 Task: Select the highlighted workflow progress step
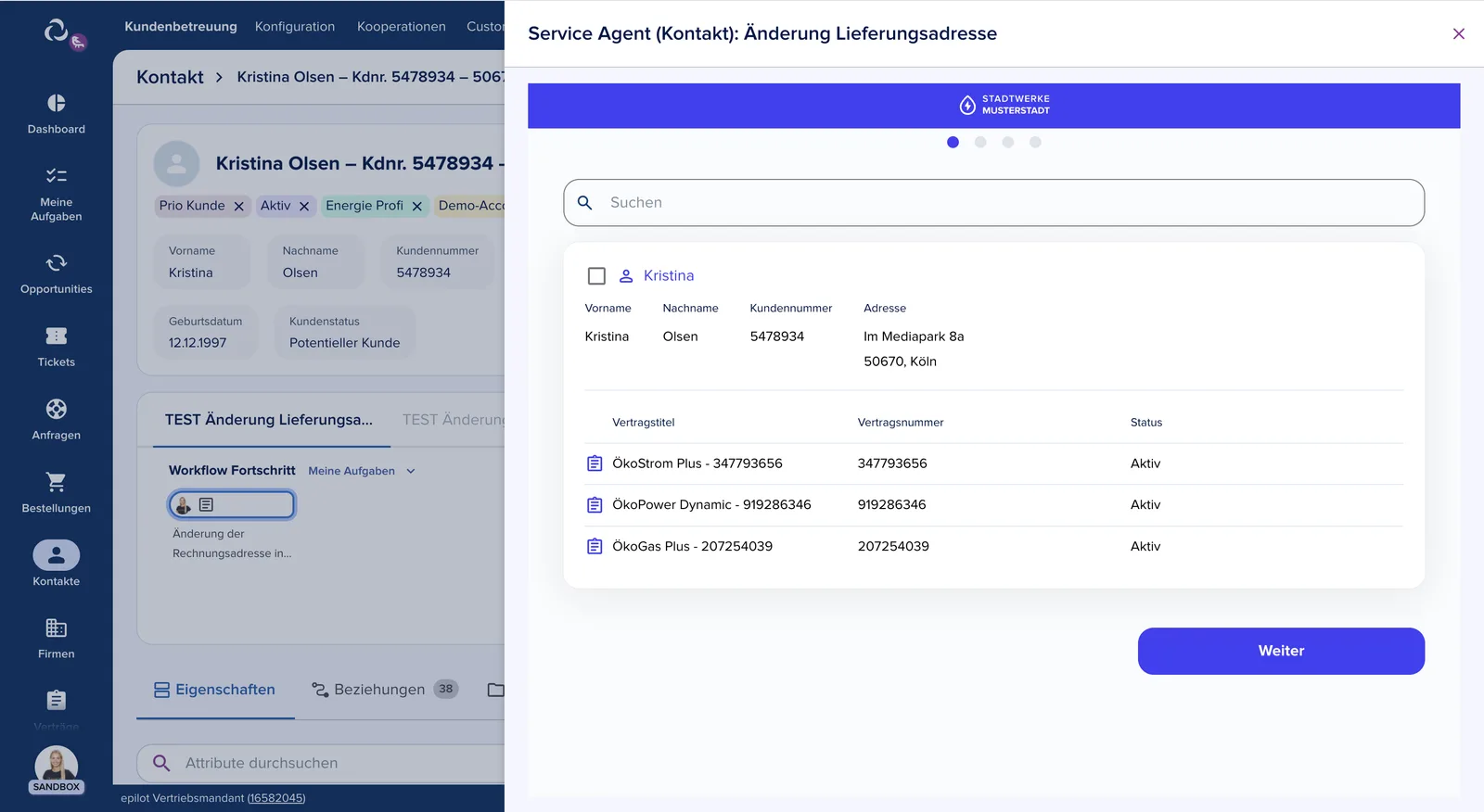tap(232, 504)
